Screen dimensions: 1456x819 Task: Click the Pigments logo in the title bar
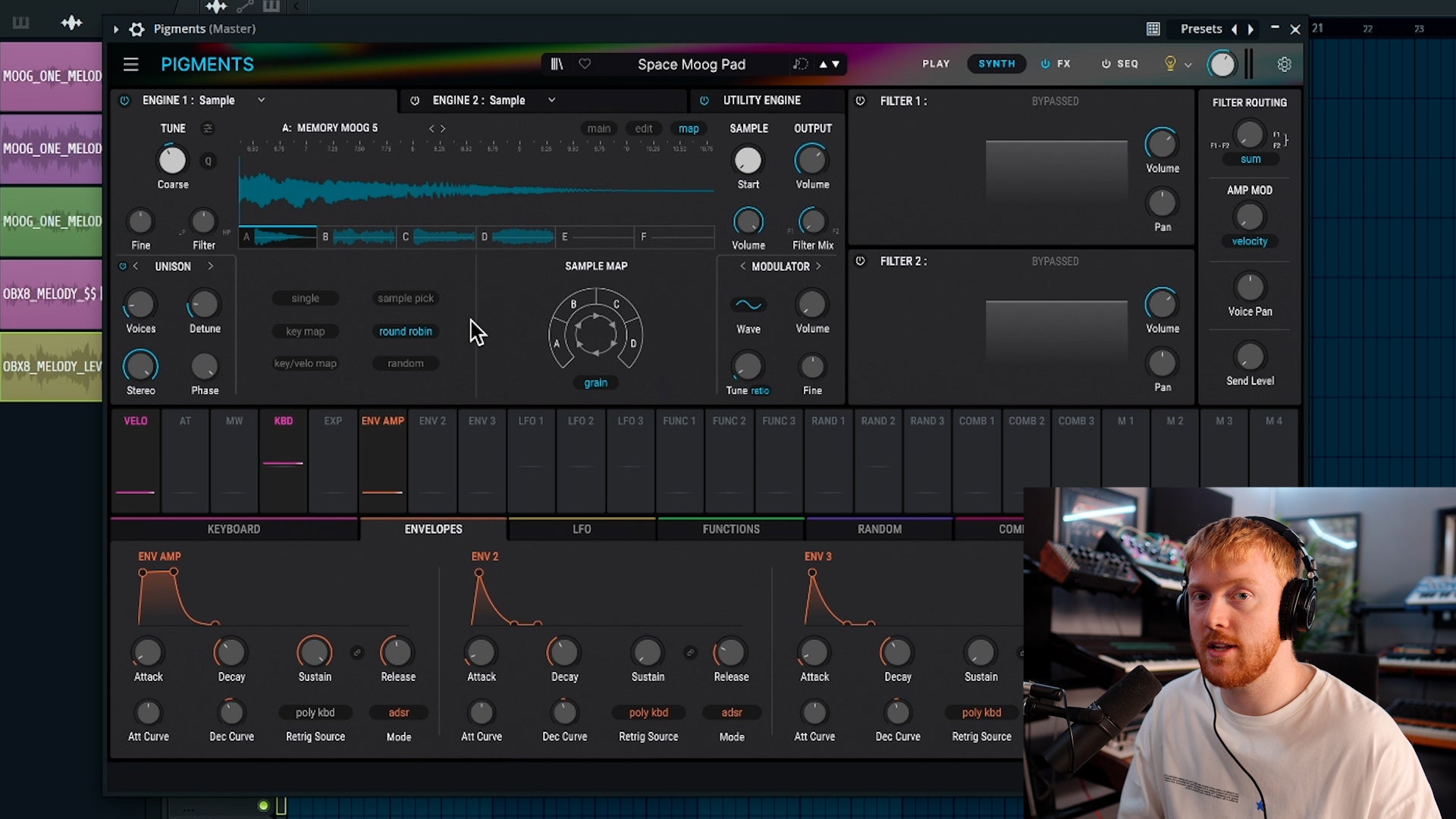[x=207, y=64]
